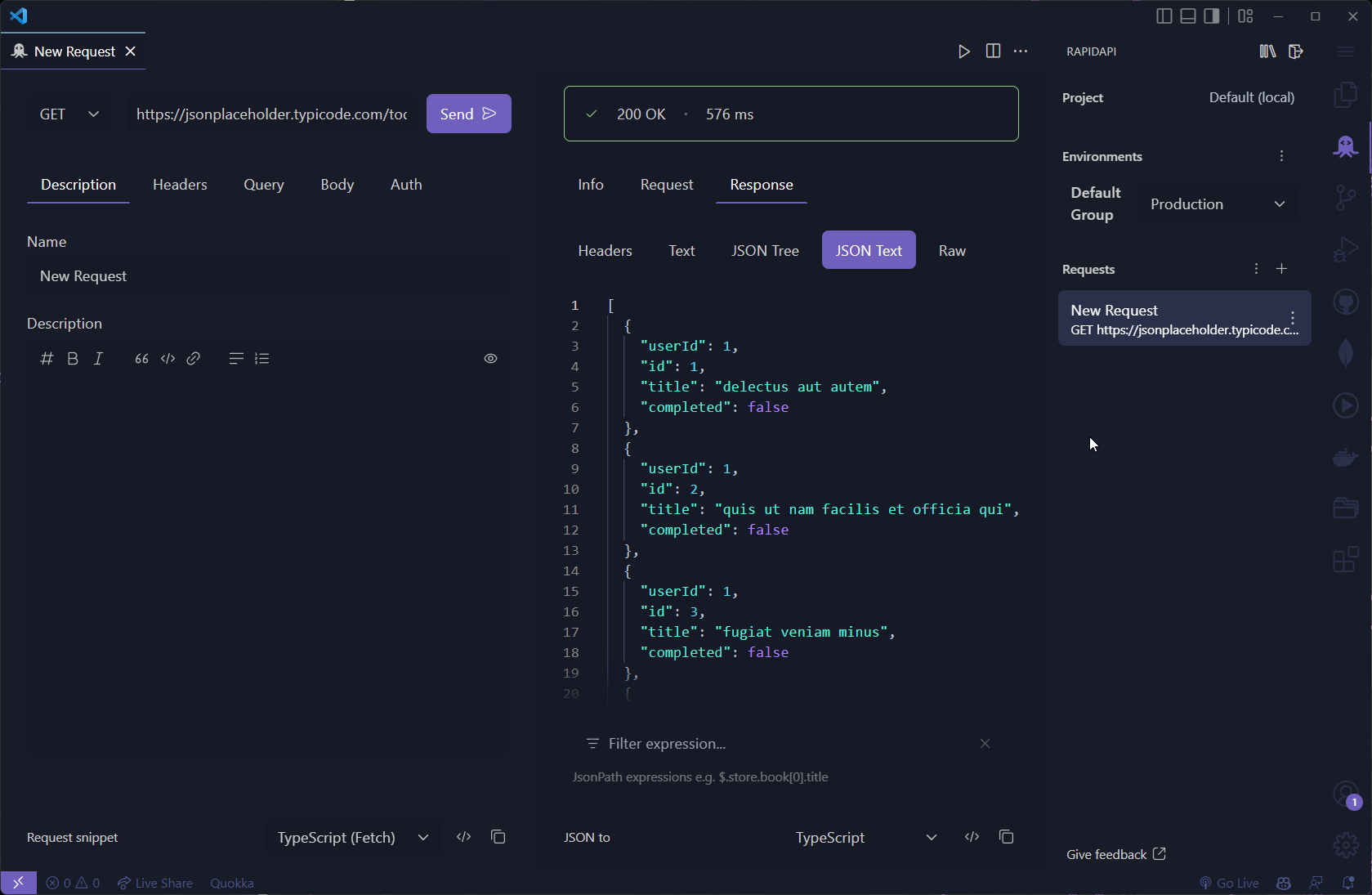Open JSON to TypeScript language dropdown
Image resolution: width=1372 pixels, height=895 pixels.
tap(866, 838)
